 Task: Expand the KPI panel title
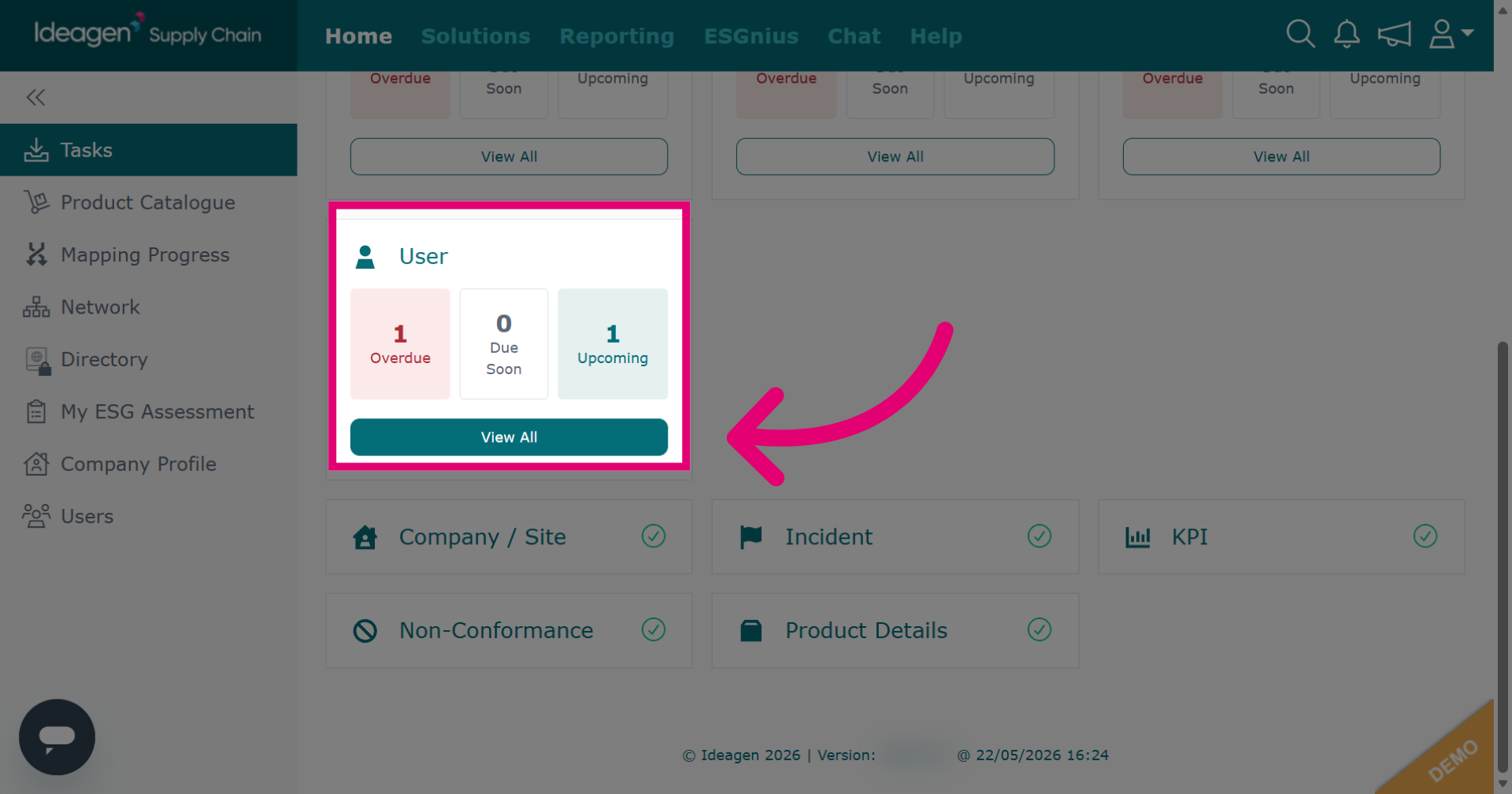pos(1189,537)
